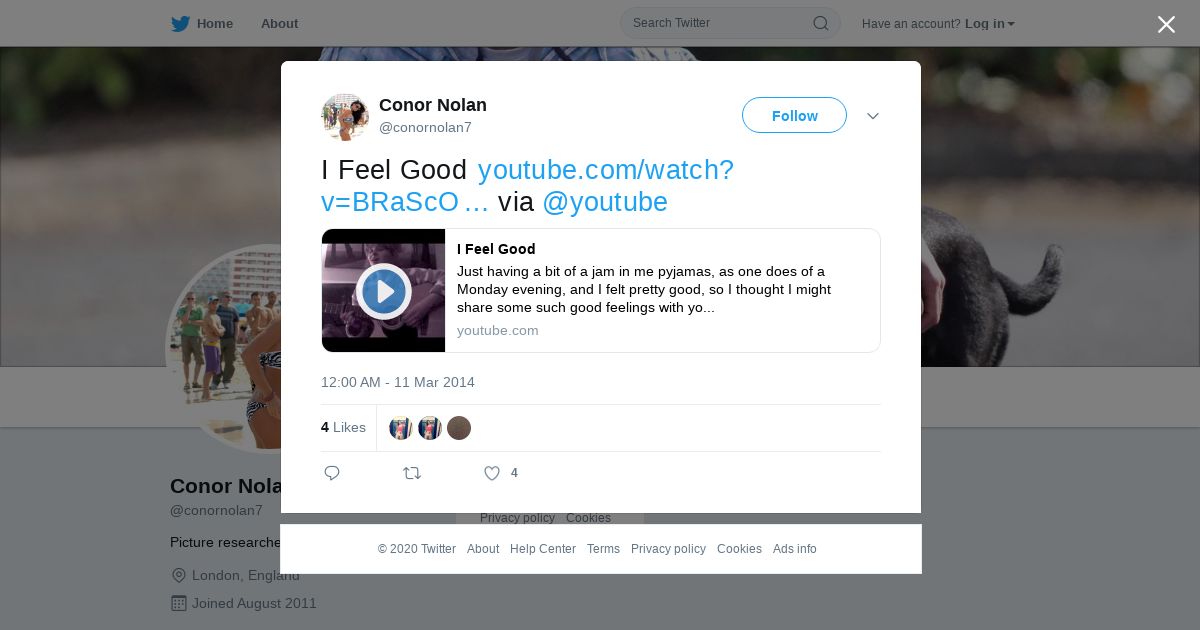Open footer About link
Viewport: 1200px width, 630px height.
(483, 549)
